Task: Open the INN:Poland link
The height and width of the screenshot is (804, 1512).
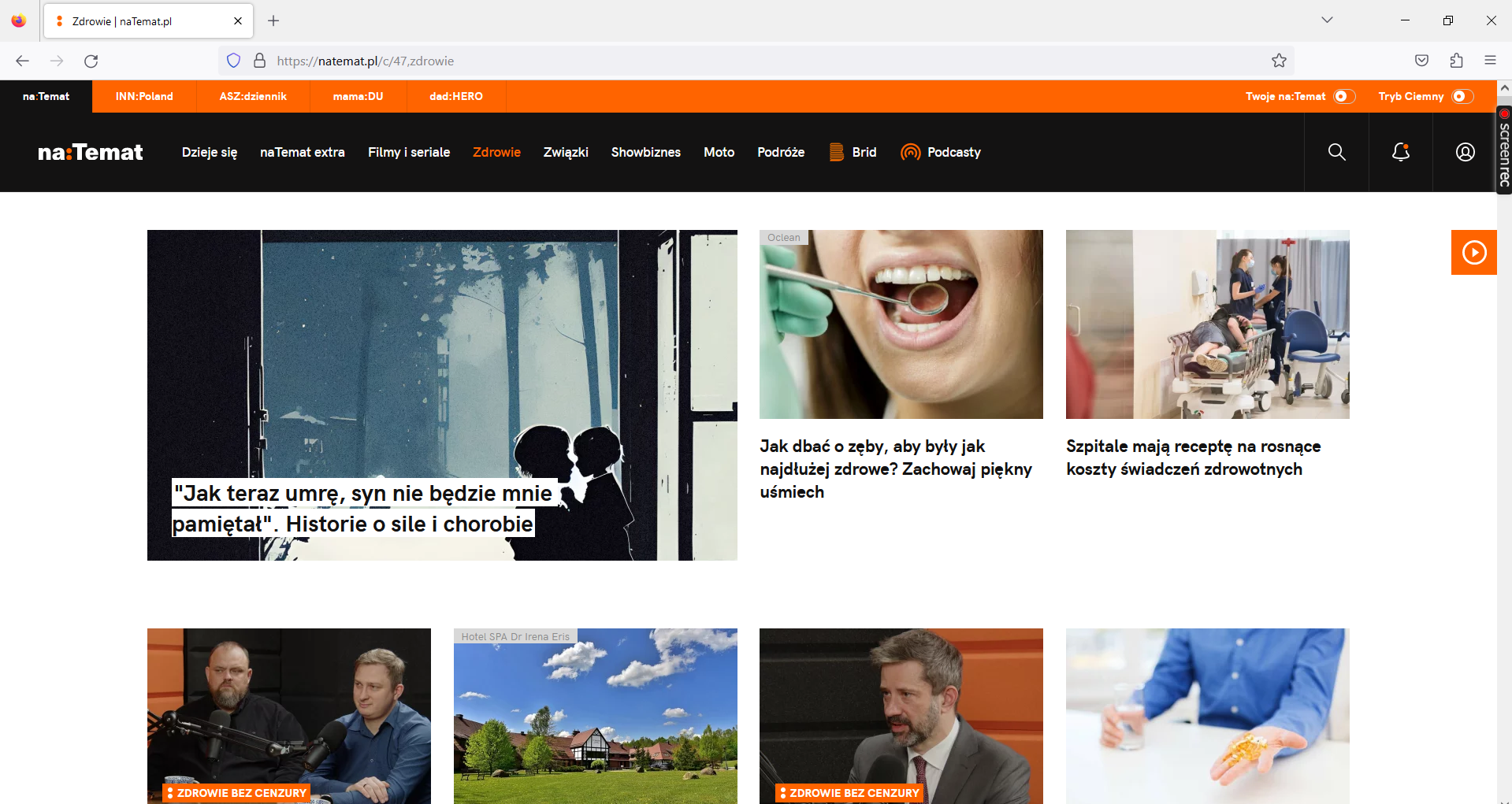Action: (x=144, y=96)
